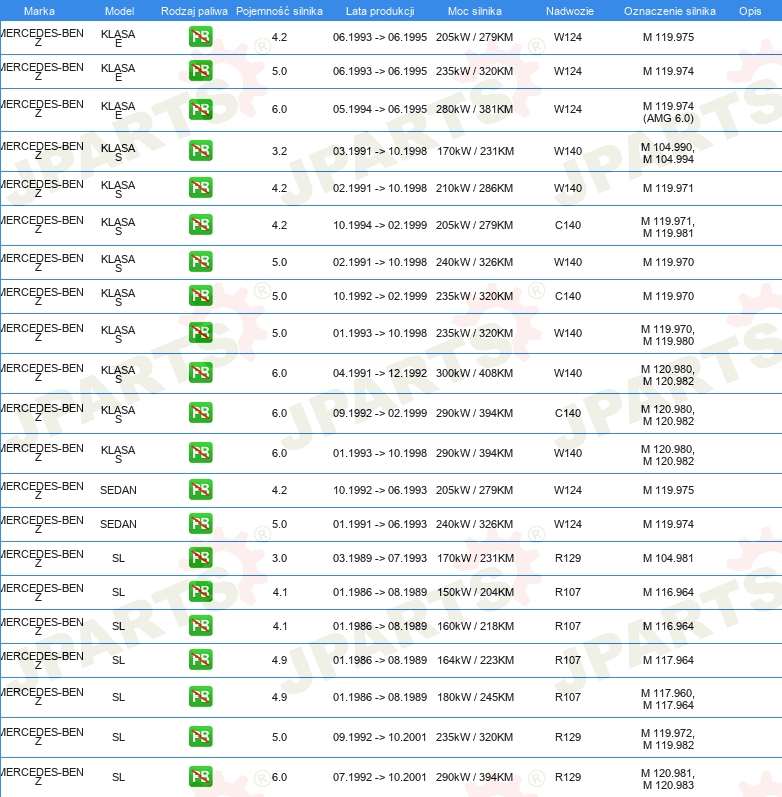The height and width of the screenshot is (797, 782).
Task: Click fuel icon in the M 120.983 row
Action: pos(200,777)
